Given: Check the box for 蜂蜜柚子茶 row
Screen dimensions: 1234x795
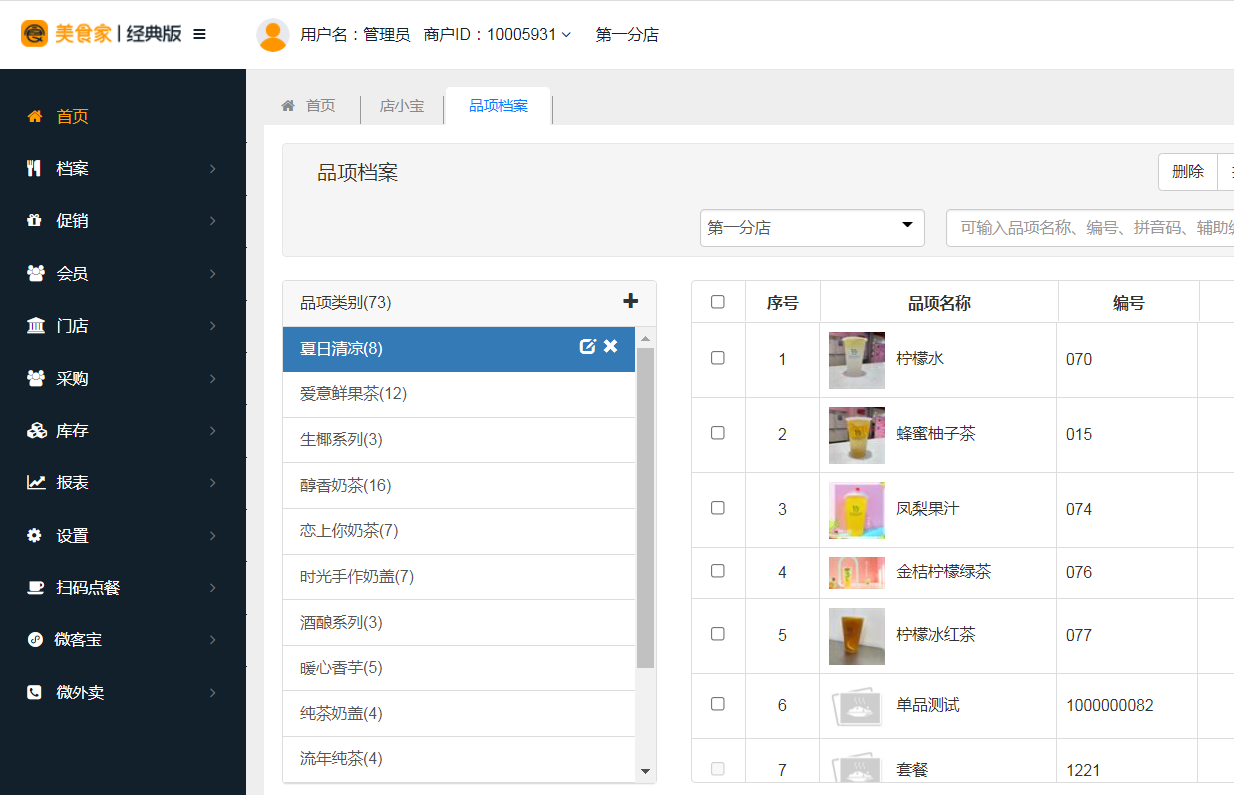Looking at the screenshot, I should coord(717,433).
